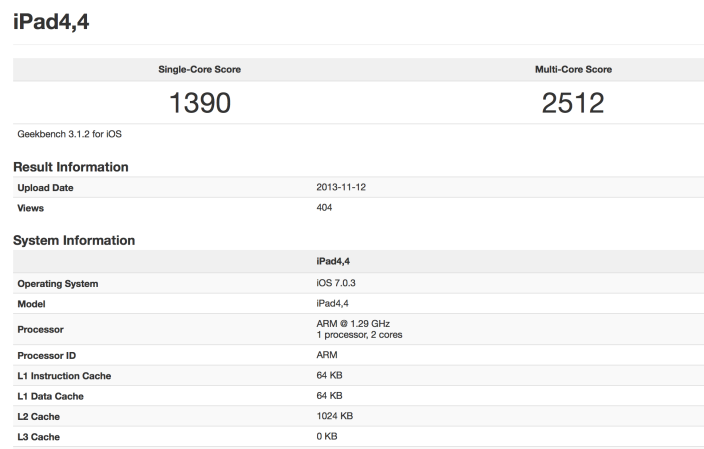Screen dimensions: 704x449
Task: Click the Geekbench 3.1.2 for iOS text
Action: point(67,133)
